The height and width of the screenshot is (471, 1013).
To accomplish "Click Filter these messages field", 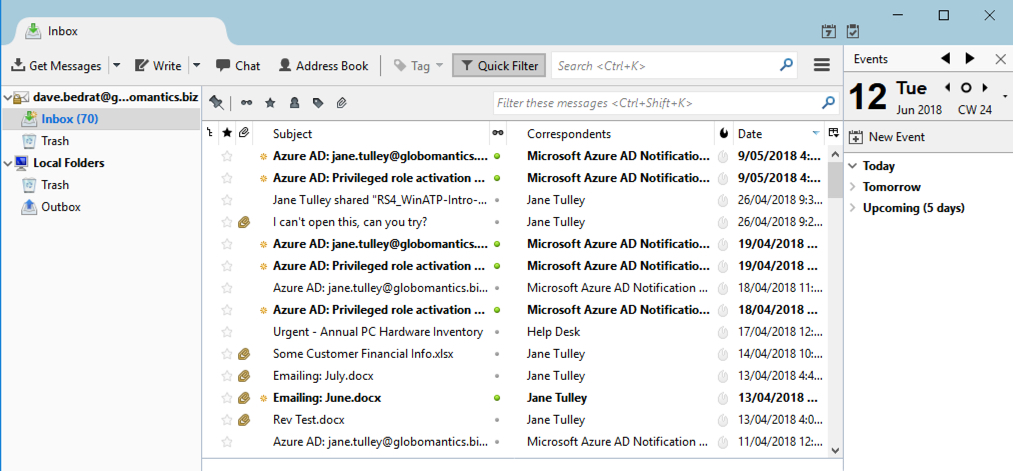I will coord(665,103).
